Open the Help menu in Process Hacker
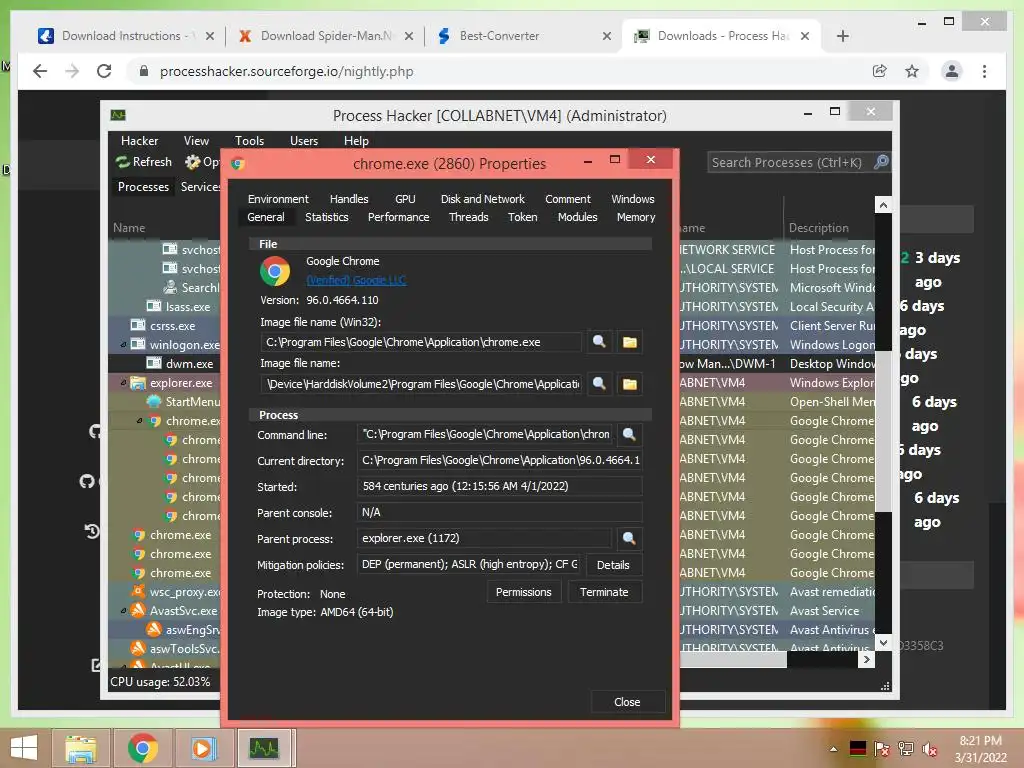Image resolution: width=1024 pixels, height=768 pixels. [x=356, y=141]
